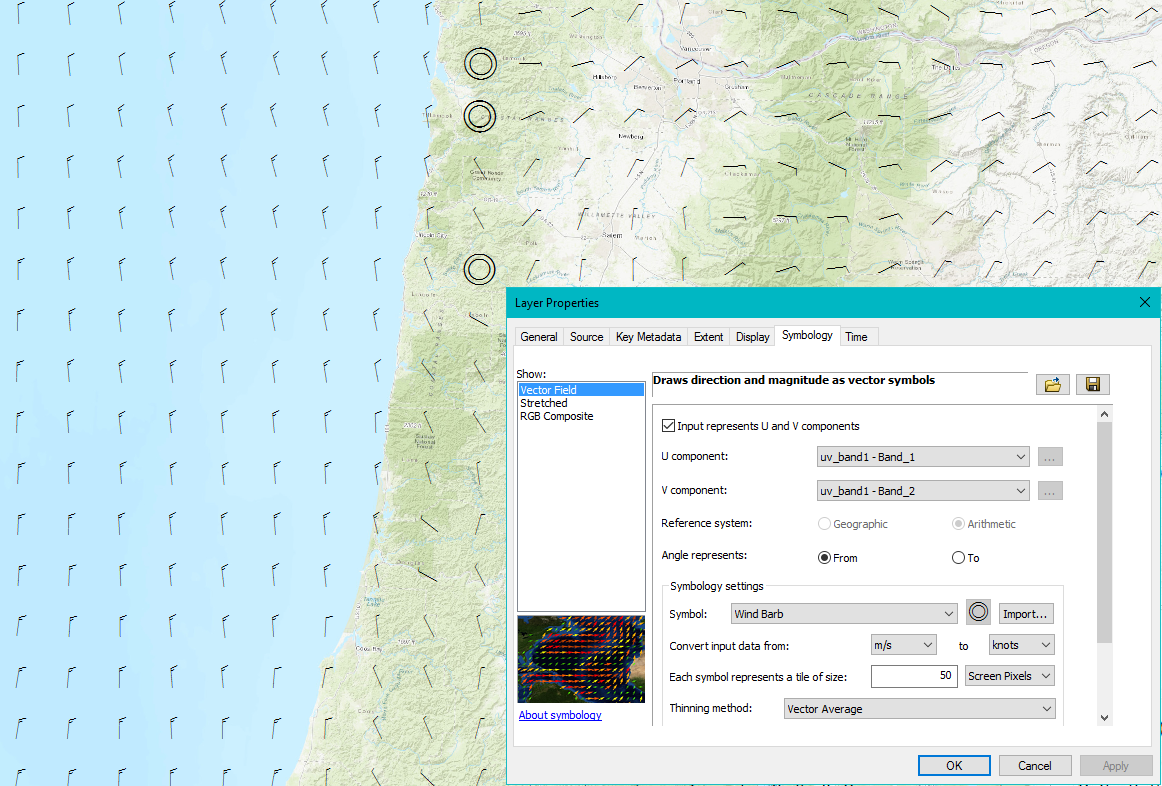Open the load symbology folder icon

click(1052, 384)
